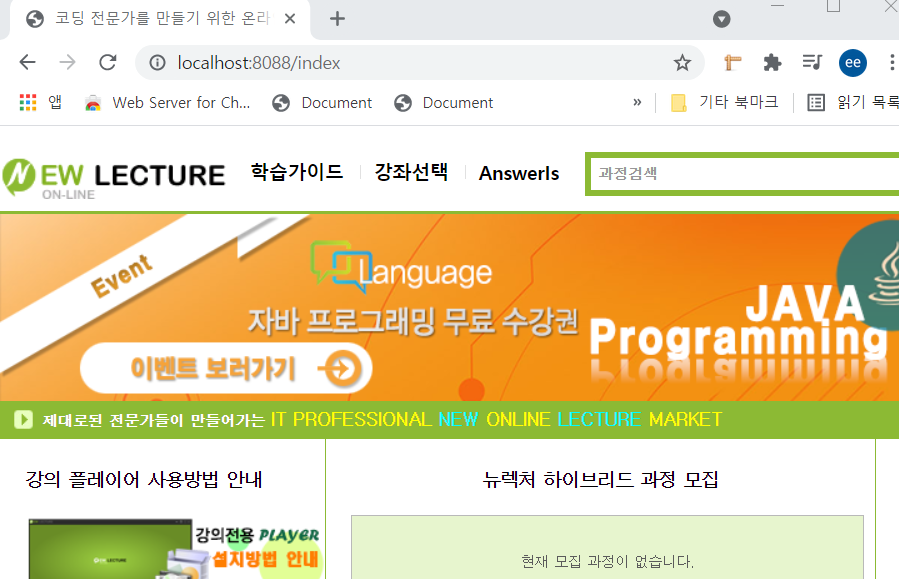Open the media control playlist icon
The height and width of the screenshot is (579, 899).
pyautogui.click(x=812, y=62)
